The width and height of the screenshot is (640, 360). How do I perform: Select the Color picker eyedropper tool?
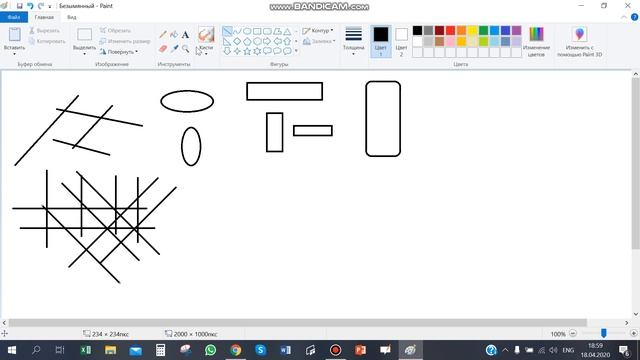174,49
